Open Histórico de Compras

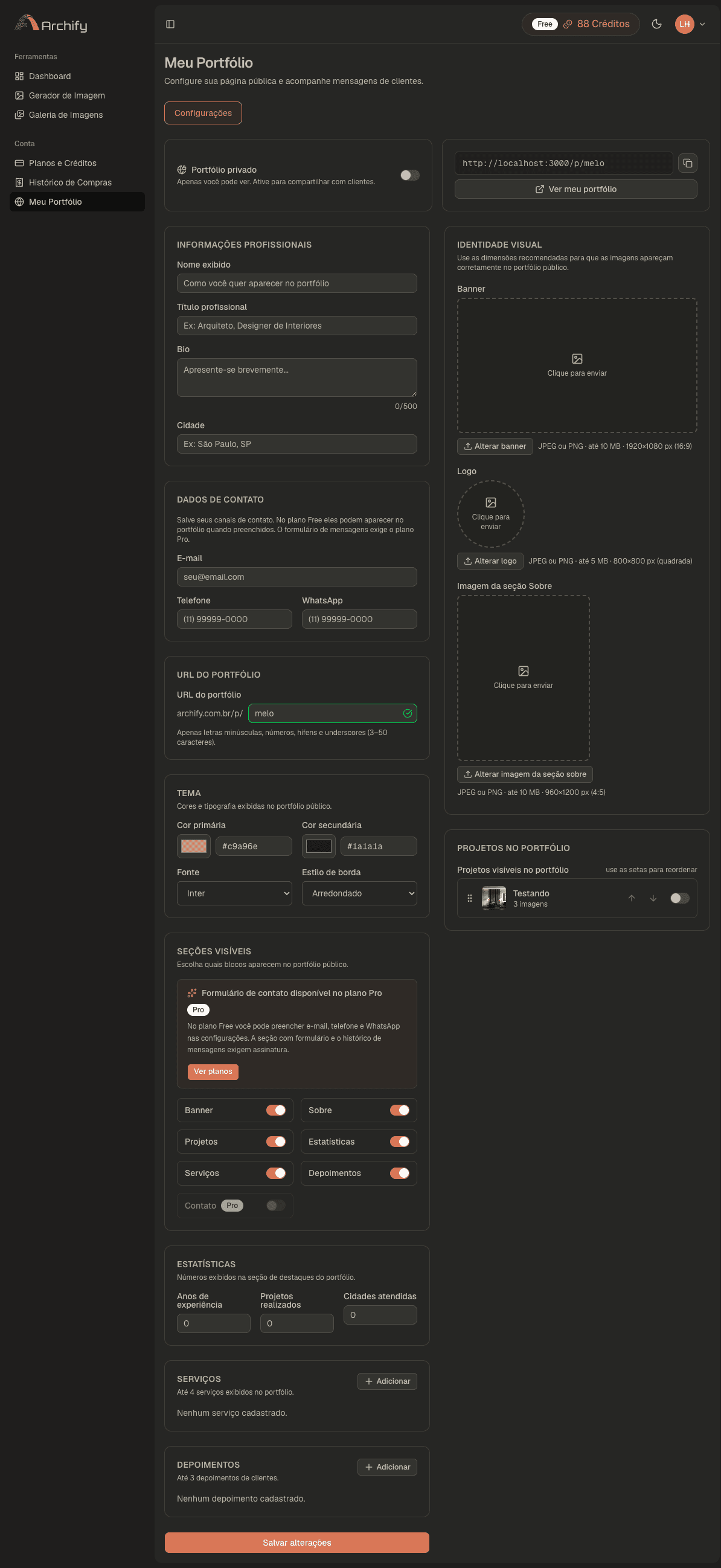77,182
